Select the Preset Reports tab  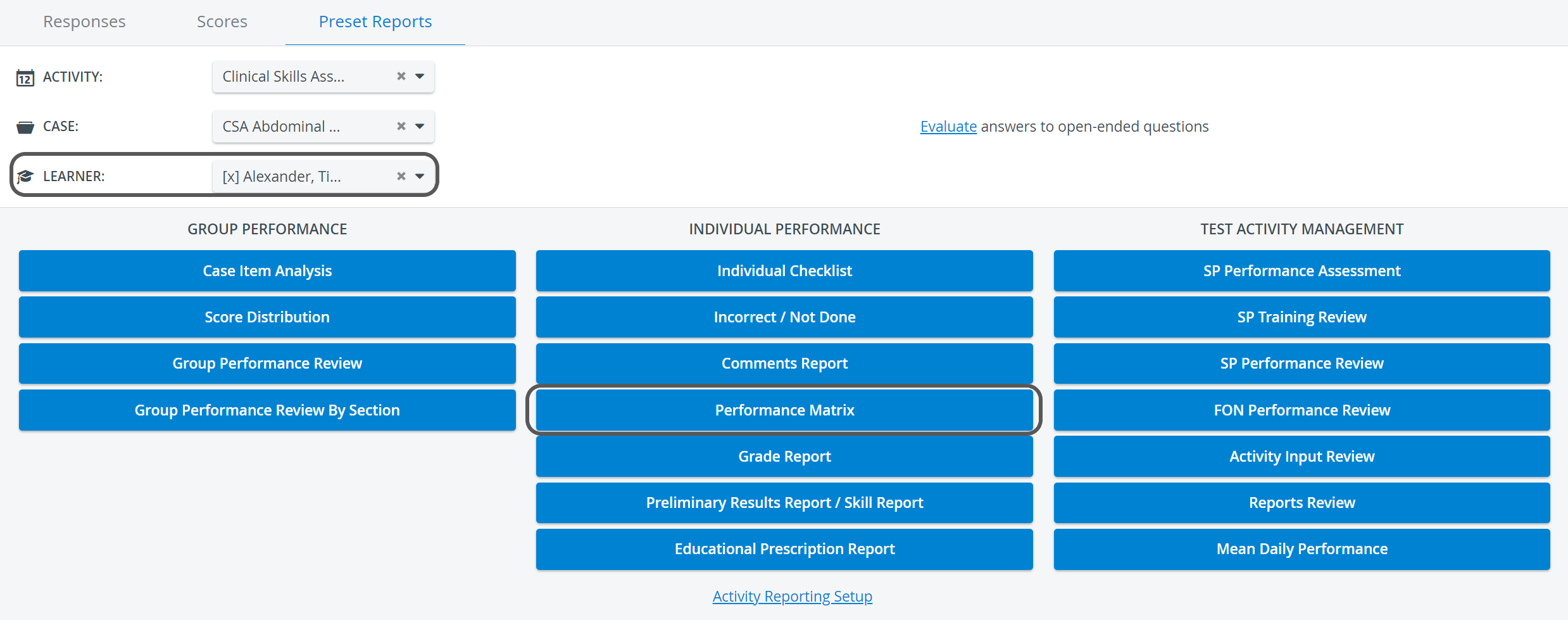[375, 22]
